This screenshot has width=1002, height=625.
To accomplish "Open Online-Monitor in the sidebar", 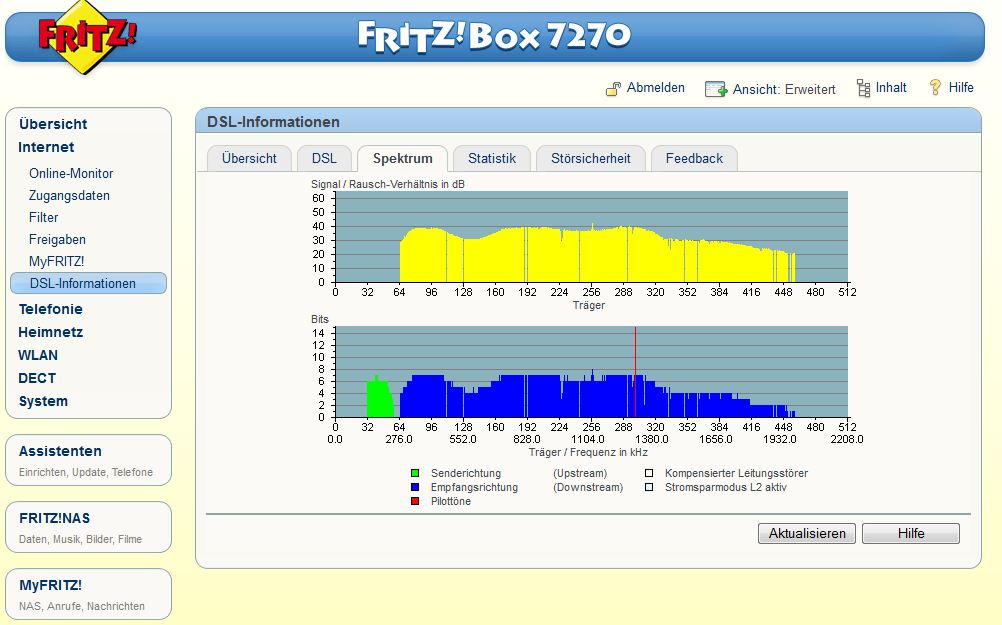I will click(x=71, y=173).
